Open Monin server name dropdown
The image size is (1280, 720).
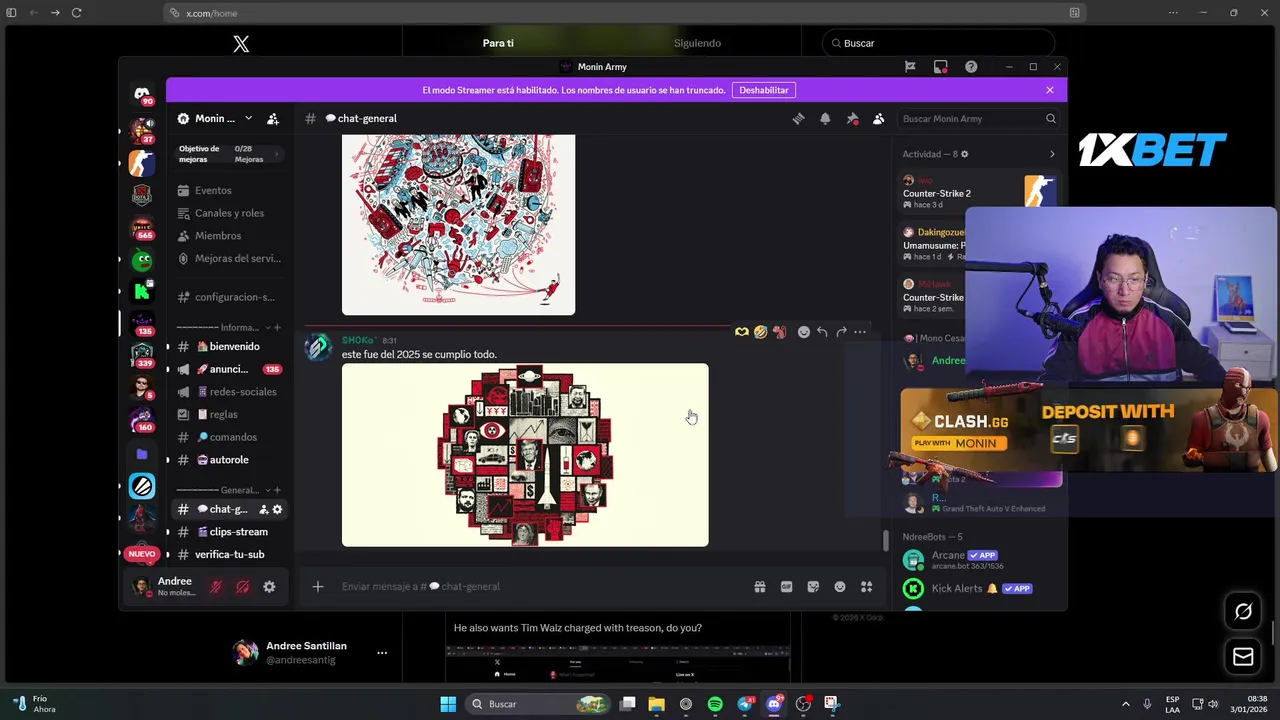point(215,118)
